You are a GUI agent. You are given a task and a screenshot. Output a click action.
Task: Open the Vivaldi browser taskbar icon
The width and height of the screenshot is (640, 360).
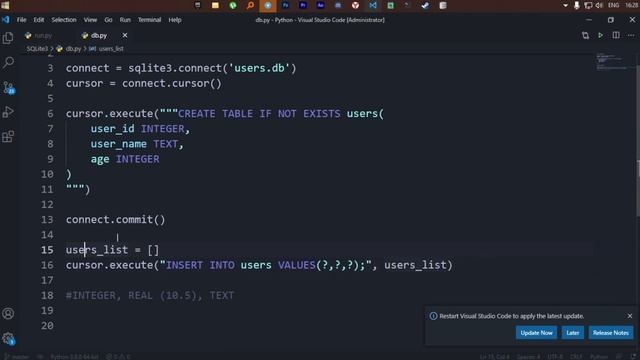pos(356,5)
